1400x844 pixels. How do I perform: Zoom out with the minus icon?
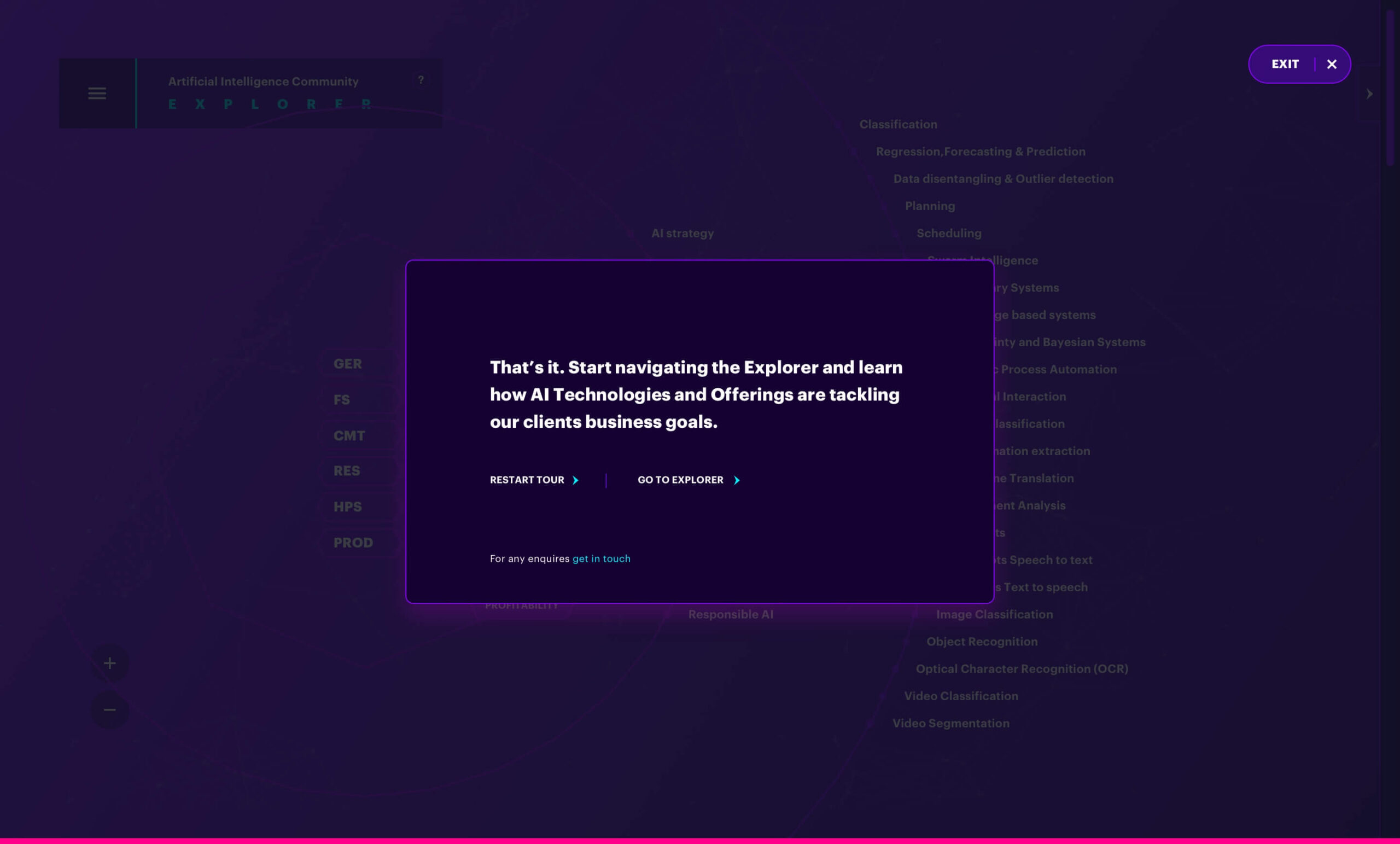tap(110, 710)
